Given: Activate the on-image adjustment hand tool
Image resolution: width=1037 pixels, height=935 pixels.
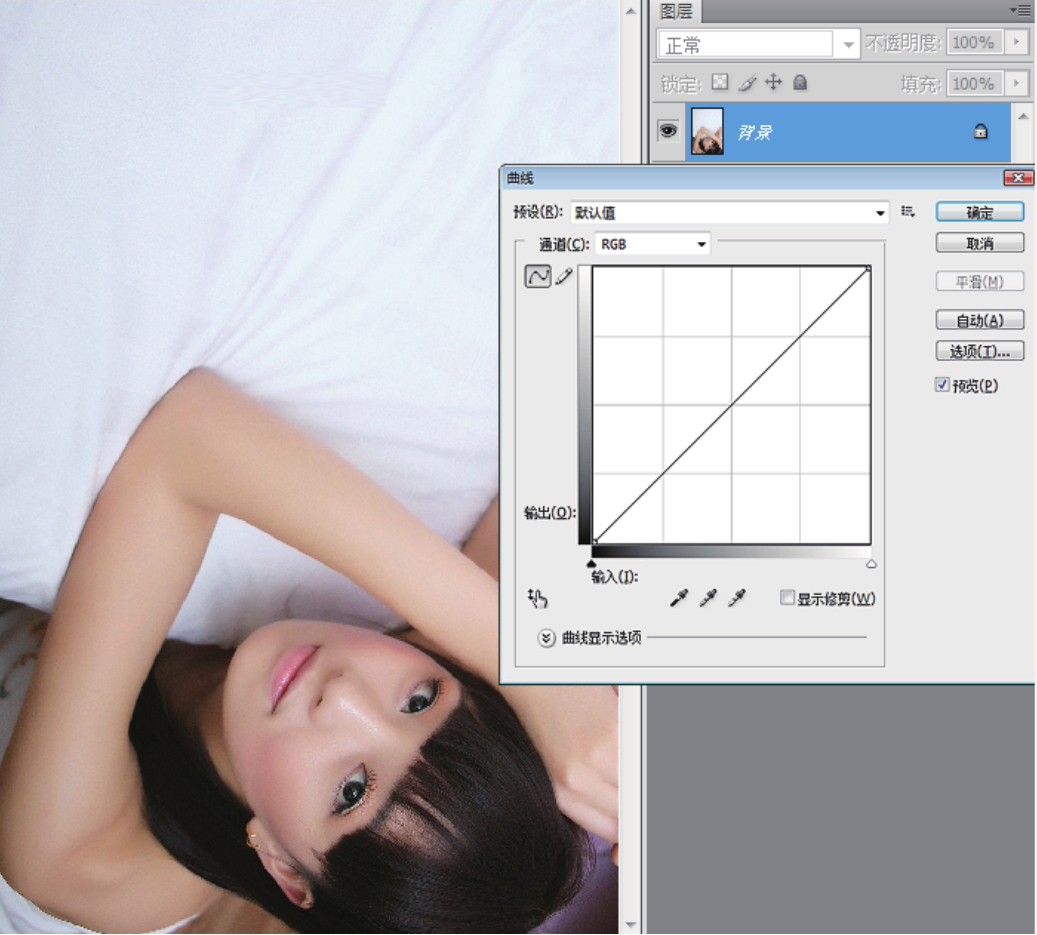Looking at the screenshot, I should click(538, 599).
